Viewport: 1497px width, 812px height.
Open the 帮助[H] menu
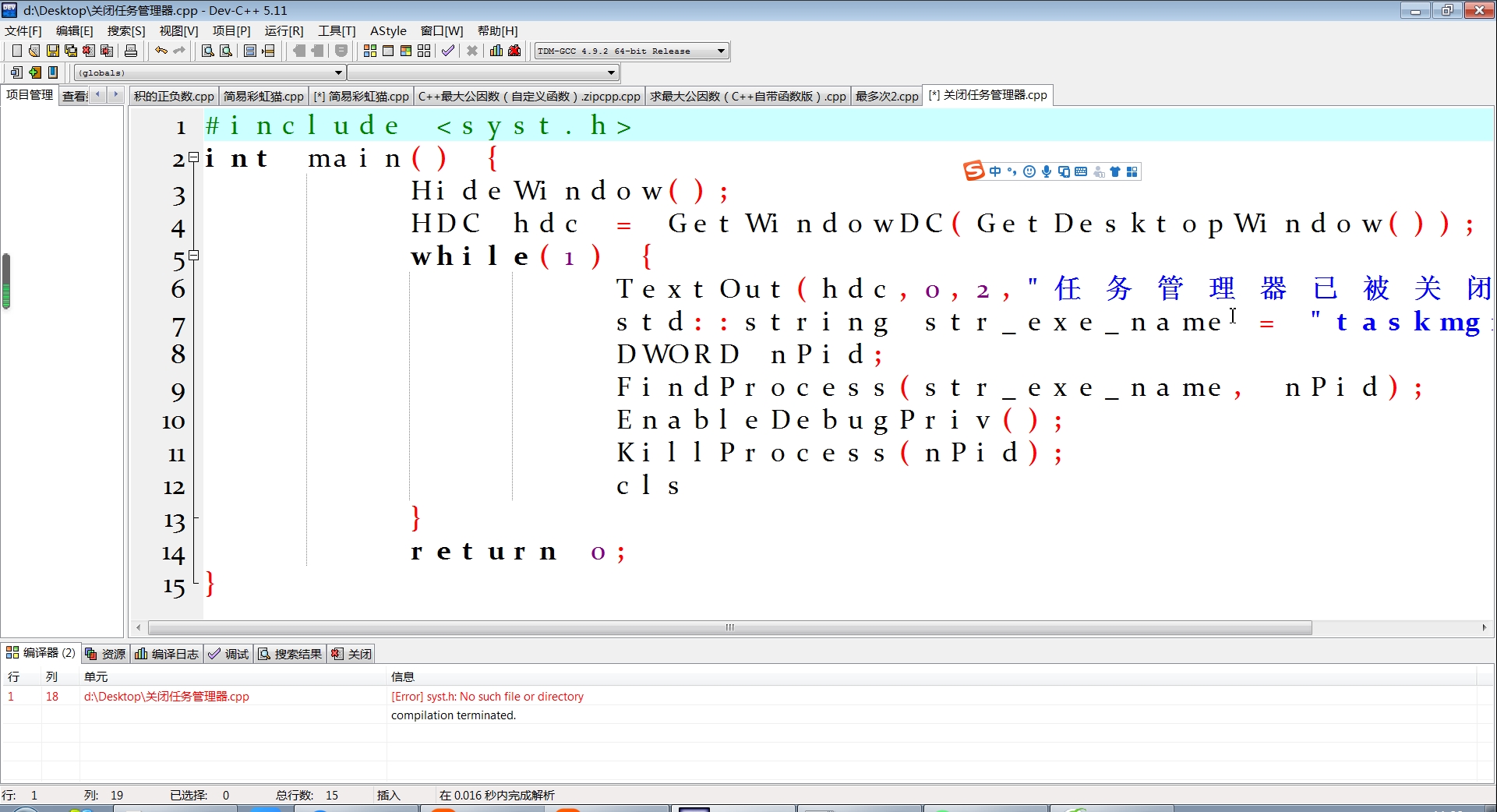[x=497, y=30]
